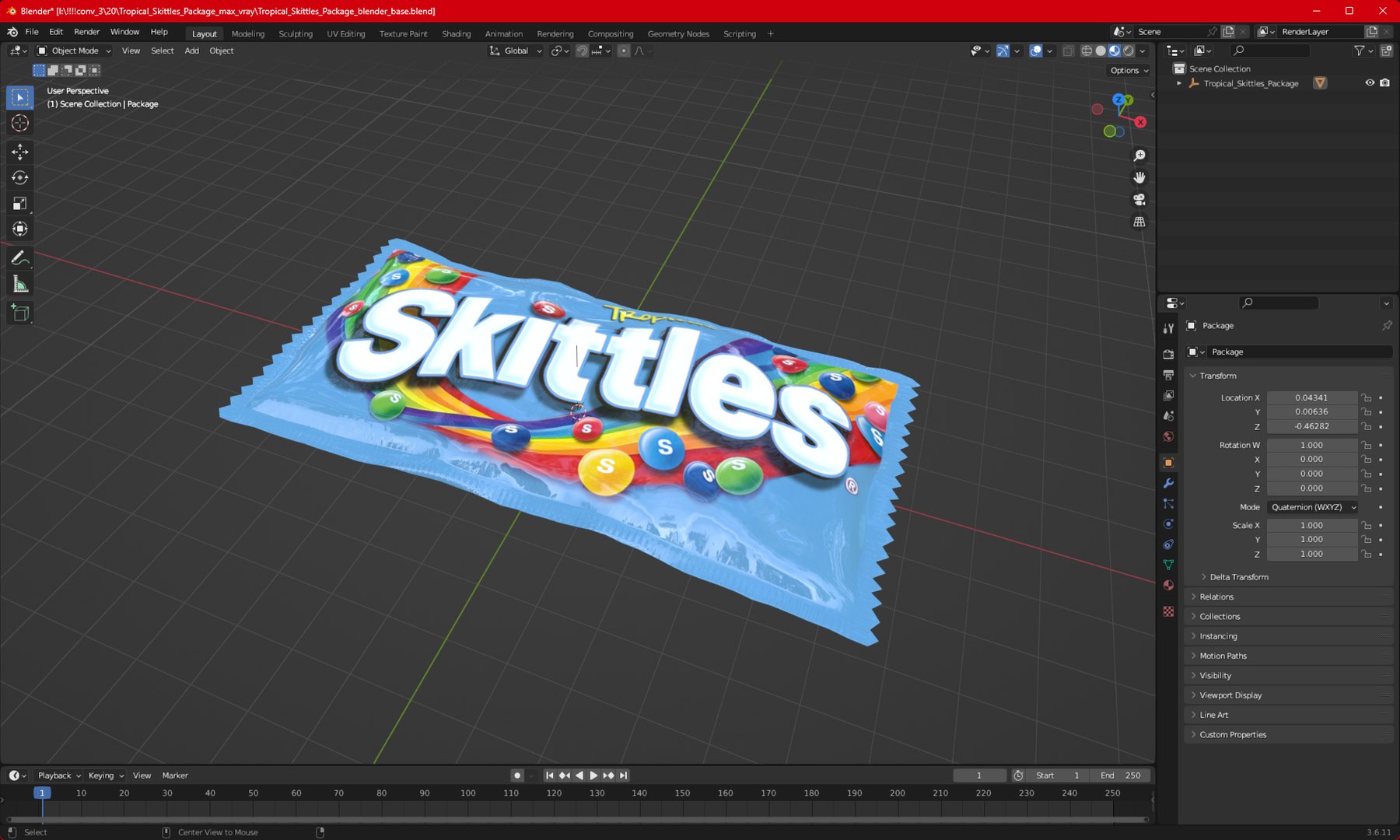
Task: Click the End frame 250 field
Action: [x=1120, y=775]
